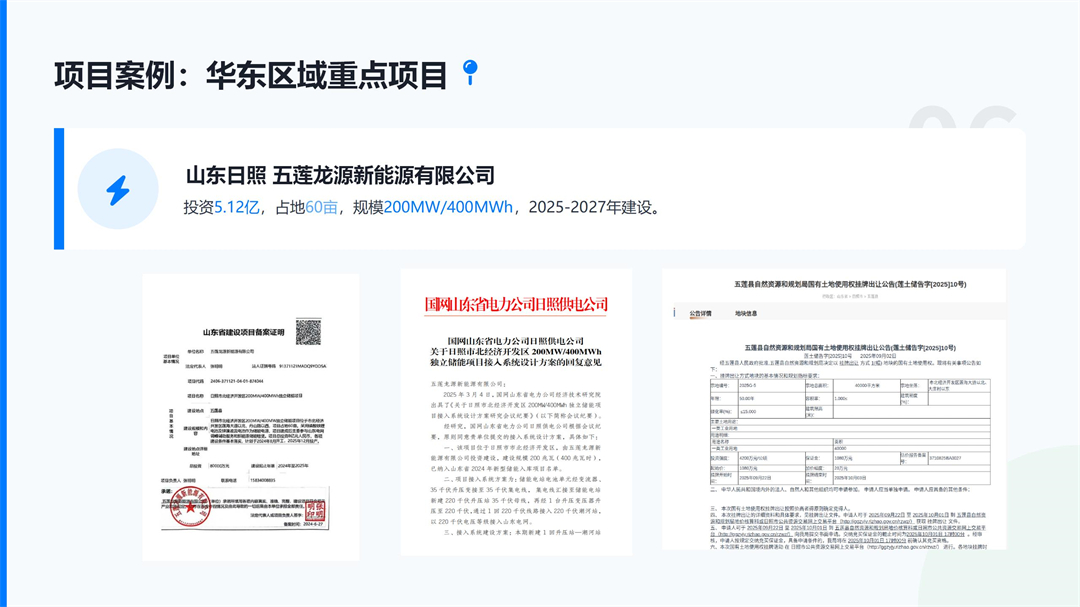Click the blue vertical accent bar on card

point(59,189)
